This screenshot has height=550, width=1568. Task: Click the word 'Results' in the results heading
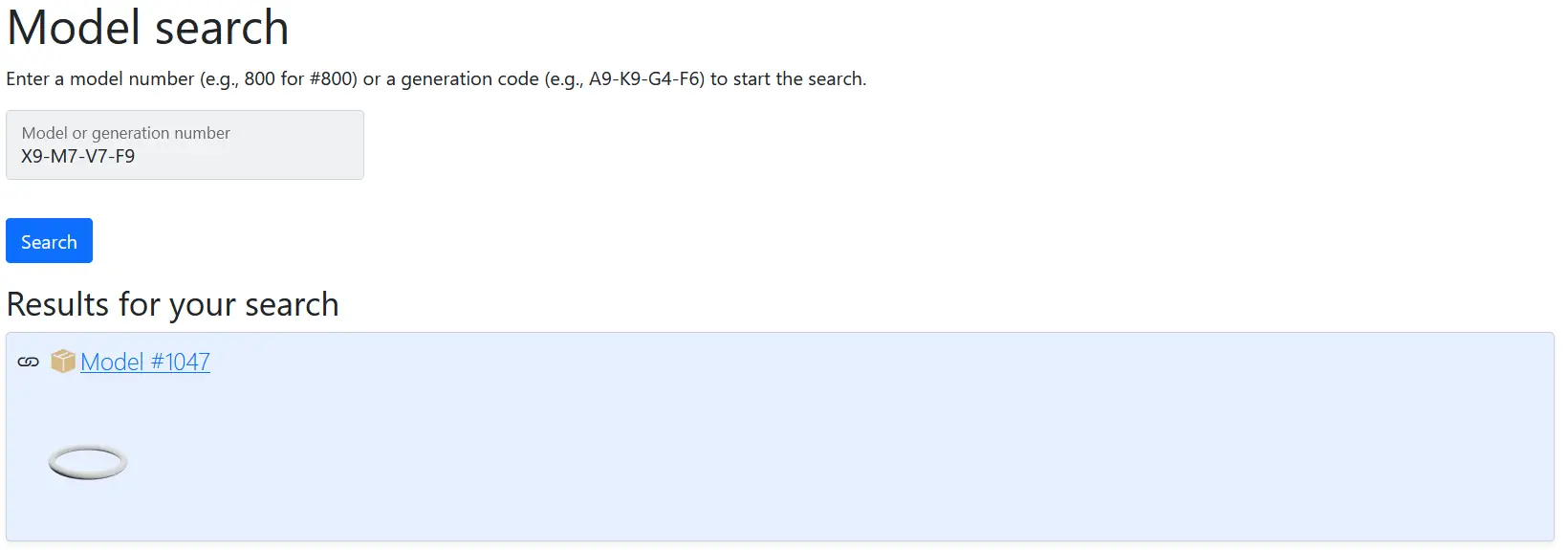58,304
